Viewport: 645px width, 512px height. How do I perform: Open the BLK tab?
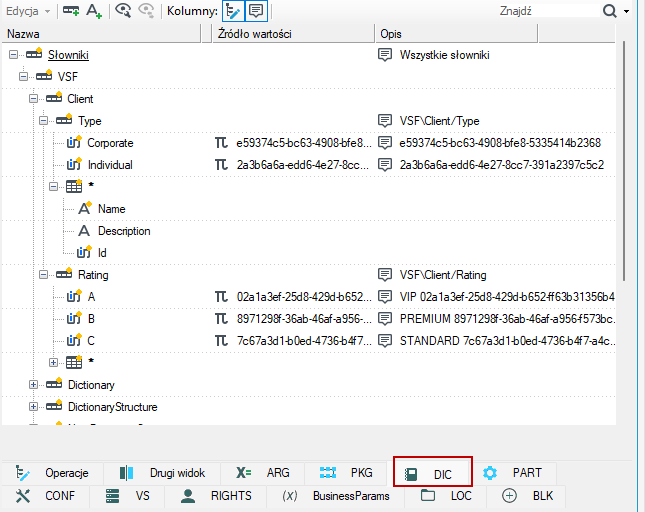[x=527, y=496]
